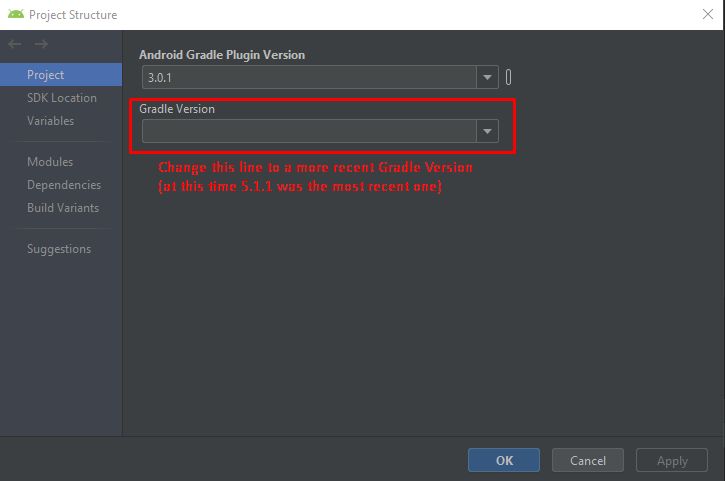Screen dimensions: 725x481
Task: Confirm with the OK button
Action: point(504,460)
